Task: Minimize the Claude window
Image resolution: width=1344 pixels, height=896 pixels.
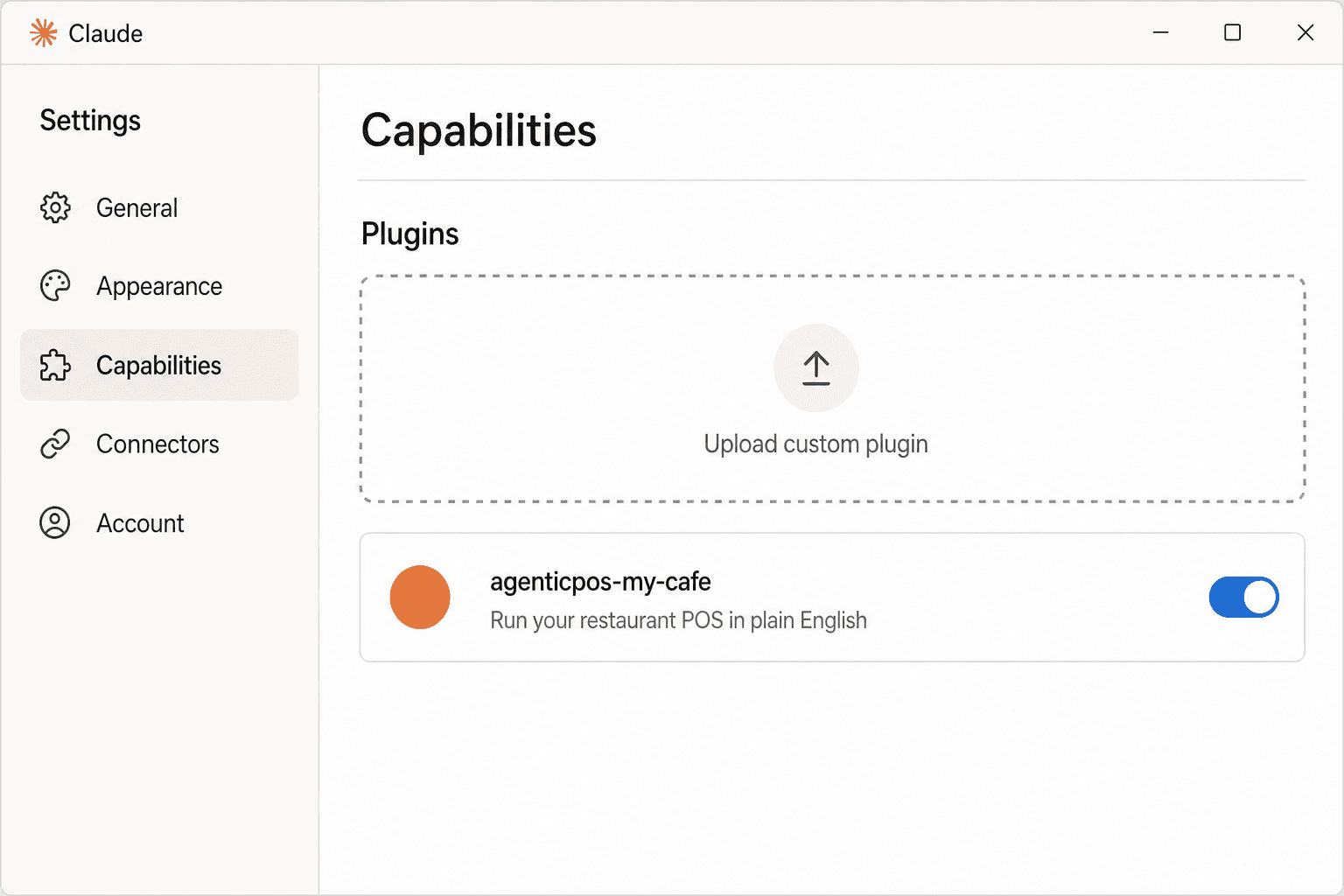Action: click(x=1161, y=32)
